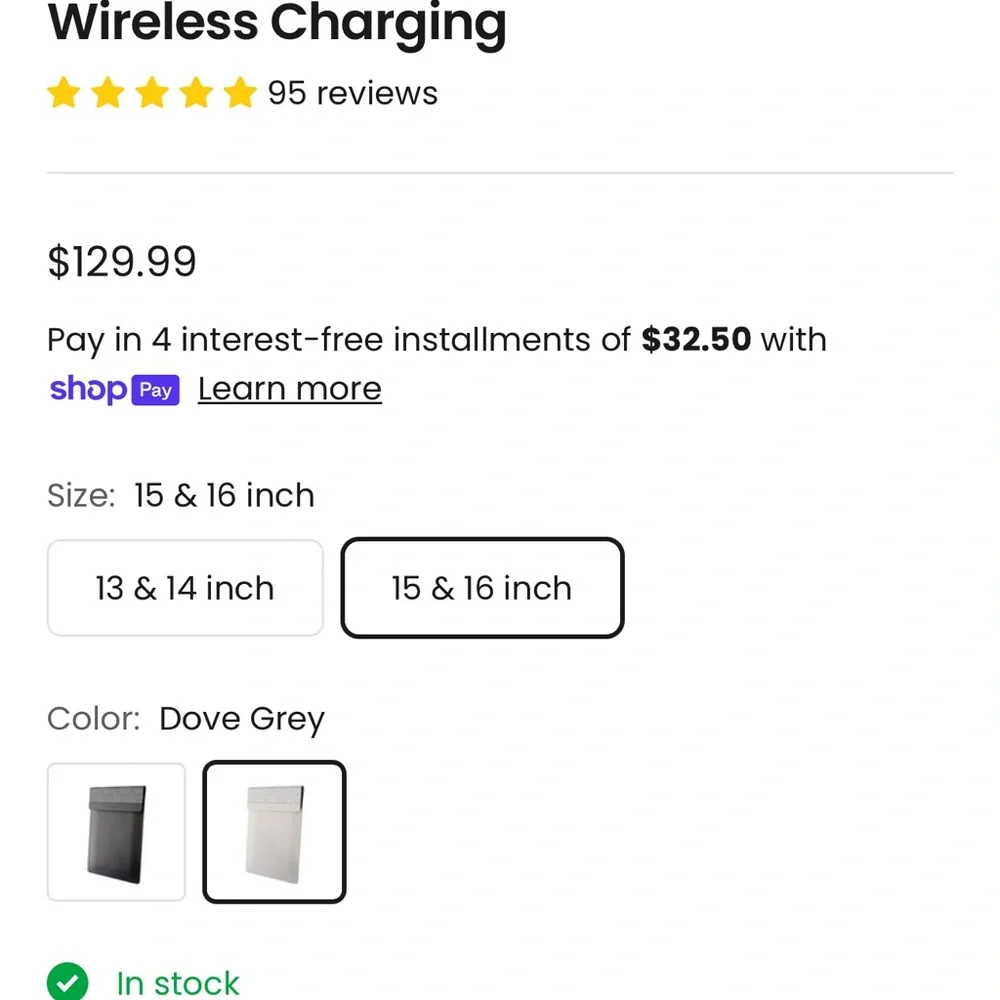Click the purple Pay badge
The image size is (1000, 1000).
pyautogui.click(x=156, y=390)
